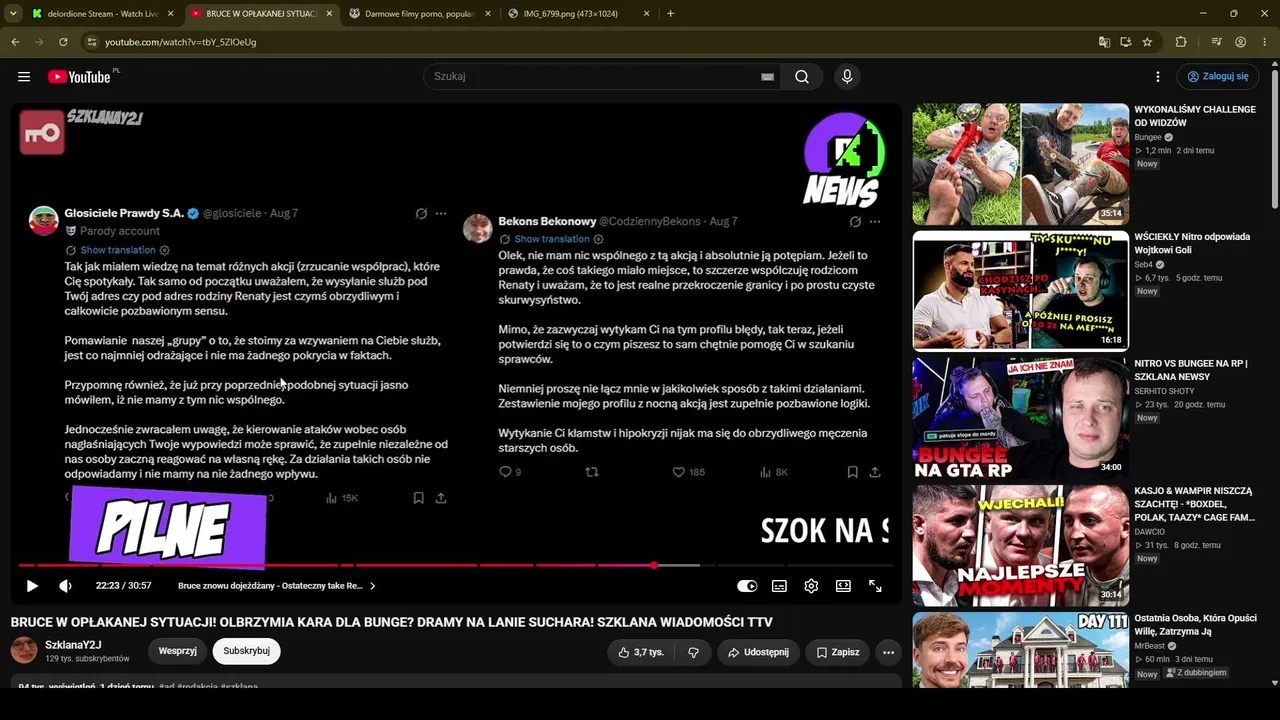Open the browser profile icon
The height and width of the screenshot is (720, 1280).
tap(1240, 42)
